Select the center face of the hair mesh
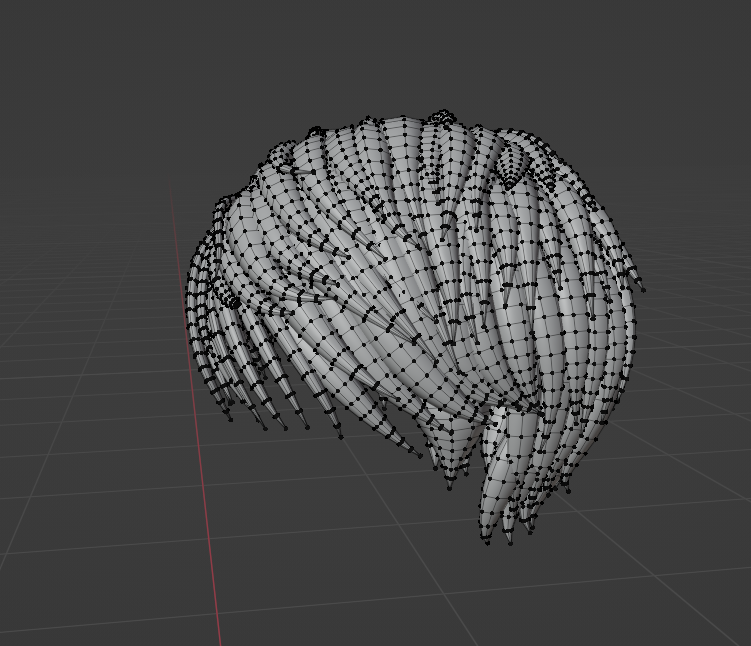The image size is (751, 646). [x=400, y=300]
